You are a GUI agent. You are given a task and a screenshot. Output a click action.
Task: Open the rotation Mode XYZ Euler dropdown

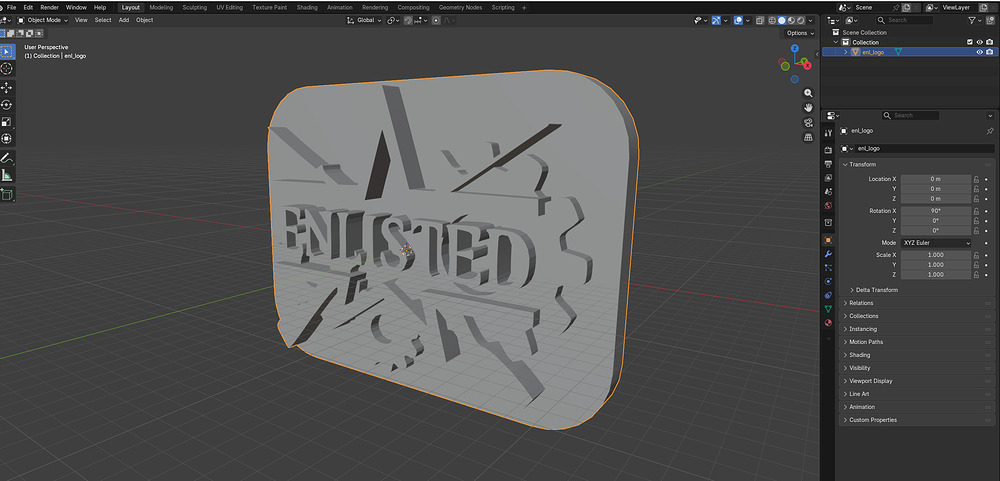pos(936,243)
